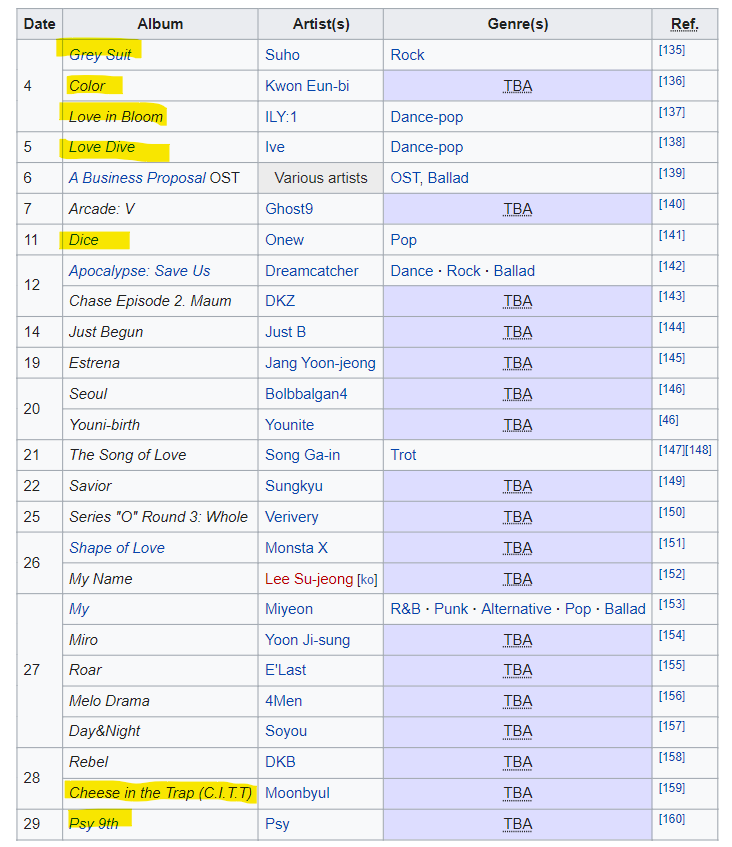Open the Love Dive album link
The image size is (732, 847).
[x=102, y=147]
